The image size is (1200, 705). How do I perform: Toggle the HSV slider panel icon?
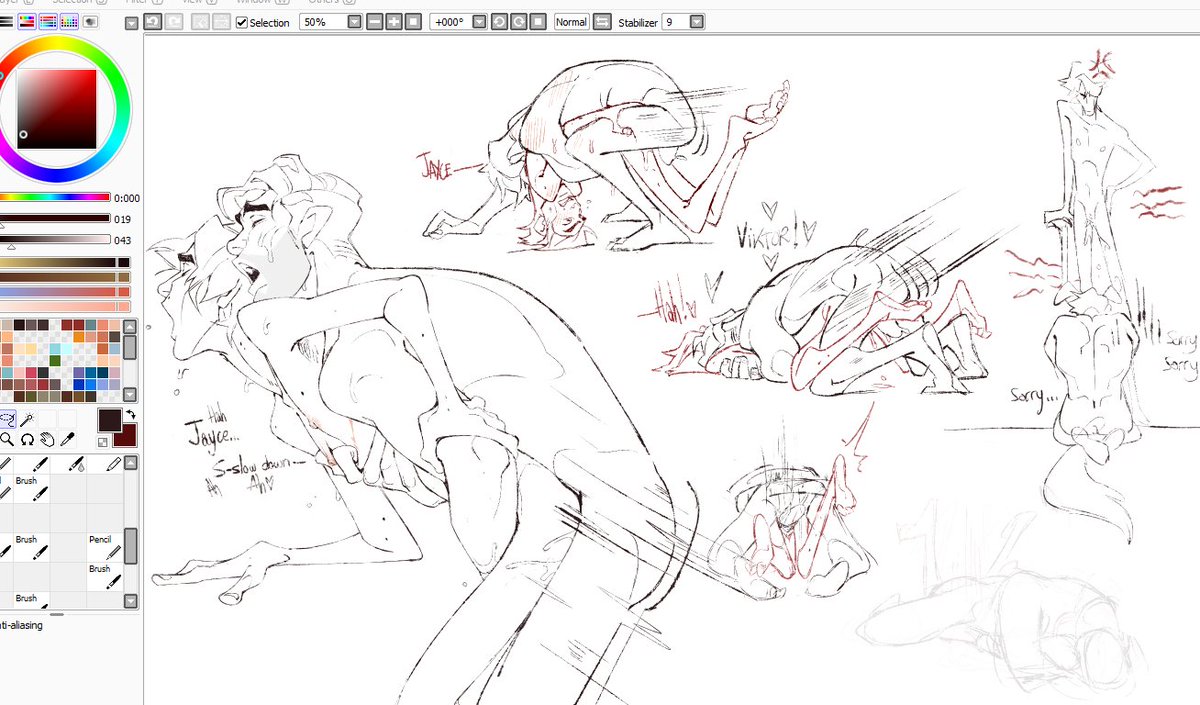(x=28, y=21)
